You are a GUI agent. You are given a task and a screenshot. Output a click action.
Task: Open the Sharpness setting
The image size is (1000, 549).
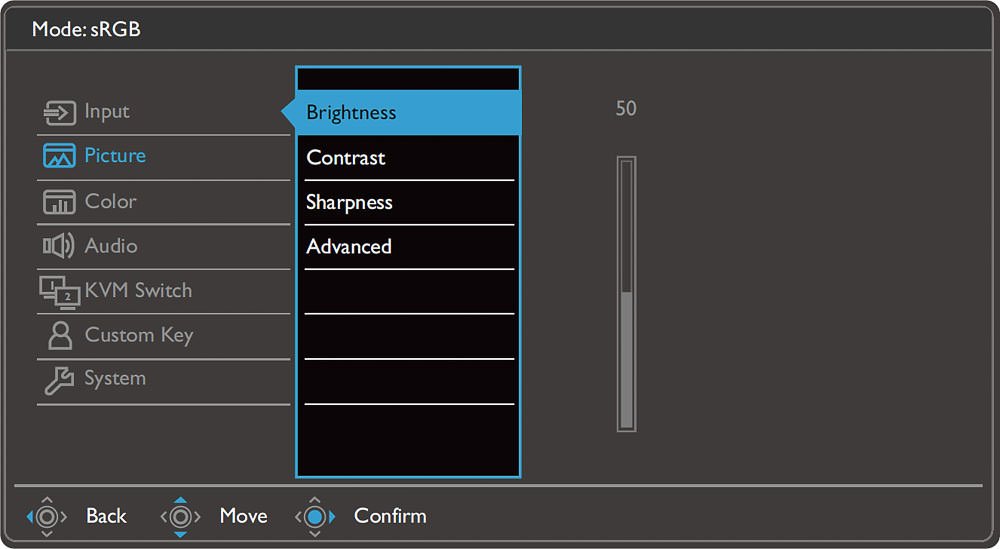point(408,203)
